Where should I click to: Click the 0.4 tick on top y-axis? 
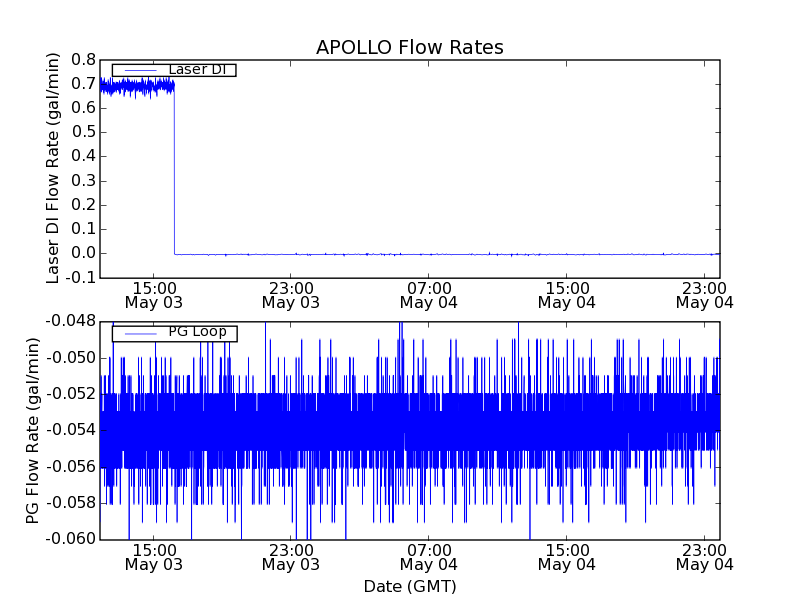(82, 156)
